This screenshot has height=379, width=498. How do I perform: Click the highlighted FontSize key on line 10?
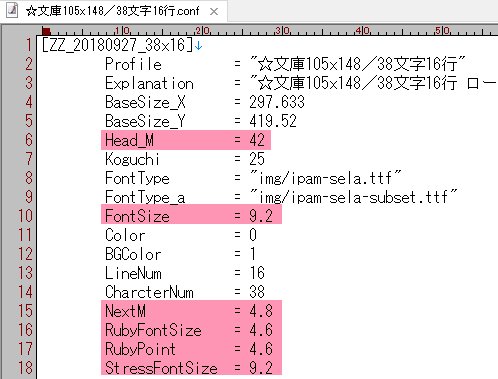click(137, 216)
